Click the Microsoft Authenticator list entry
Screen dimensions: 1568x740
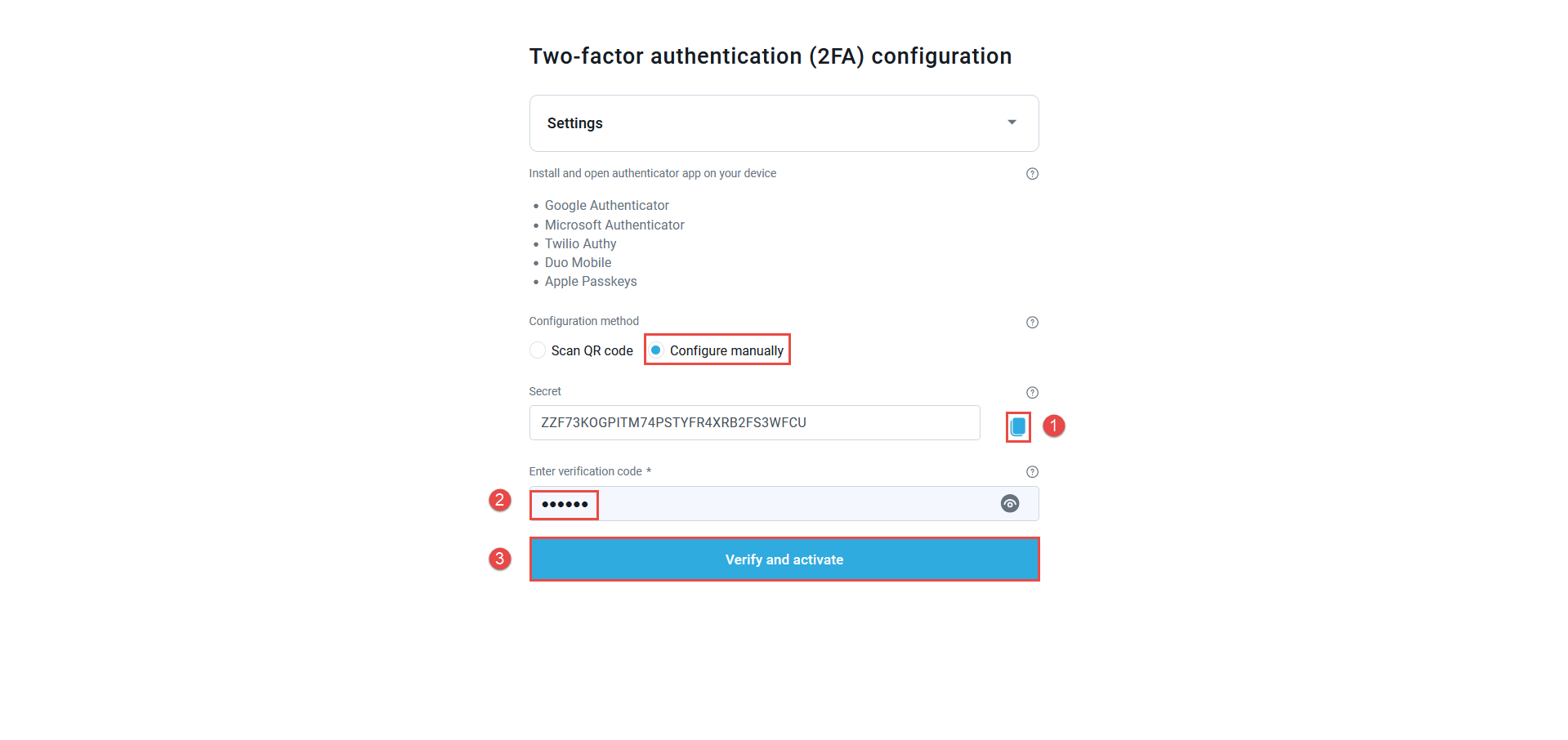(x=614, y=225)
